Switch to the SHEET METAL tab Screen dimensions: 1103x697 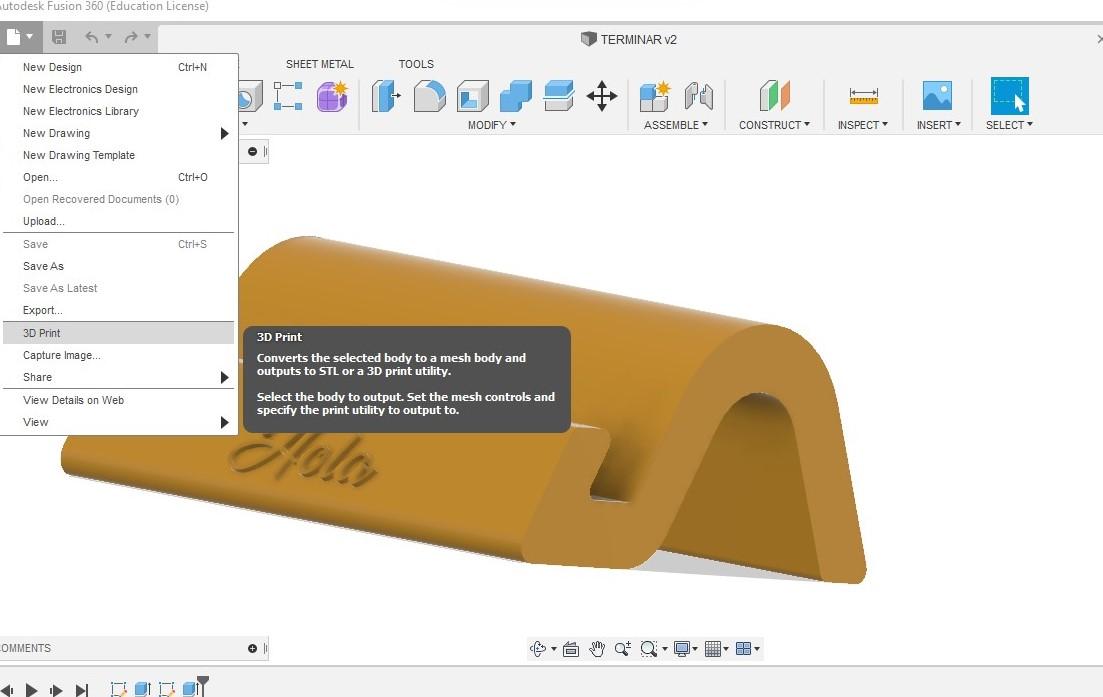319,64
